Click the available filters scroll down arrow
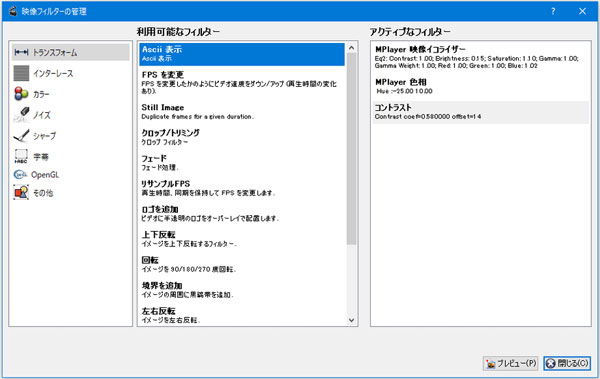The height and width of the screenshot is (379, 600). [351, 320]
